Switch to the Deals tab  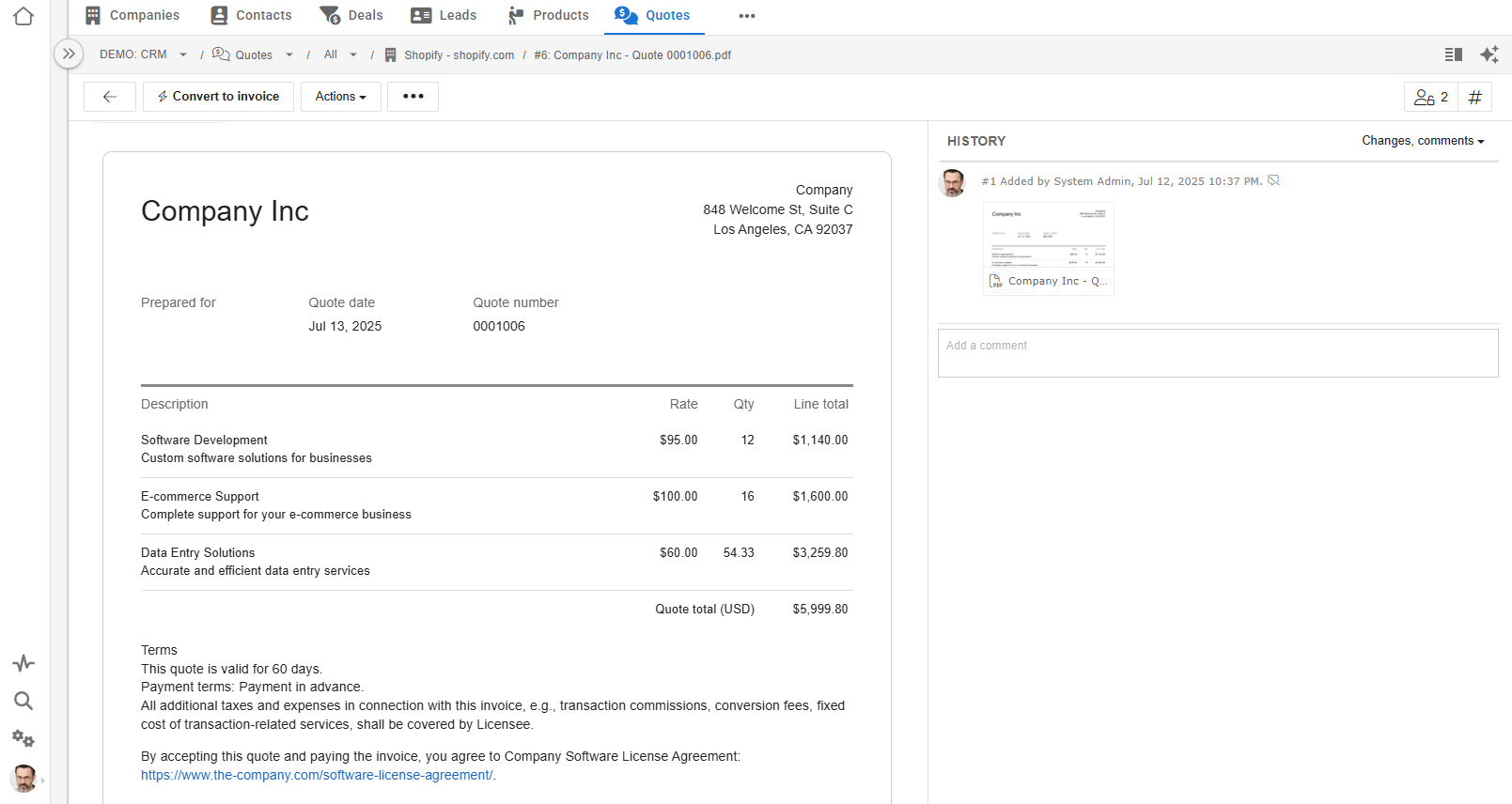tap(351, 16)
